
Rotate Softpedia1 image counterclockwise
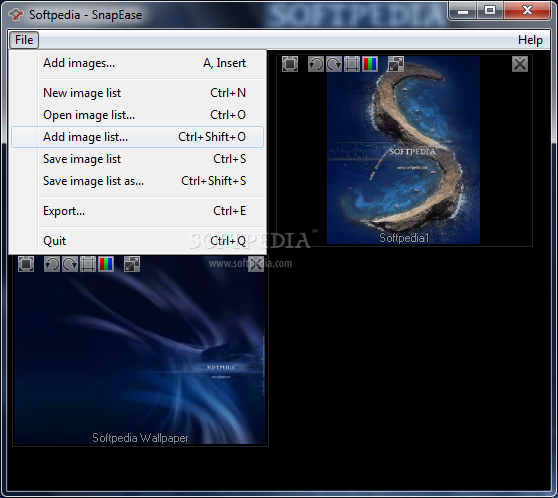(x=316, y=64)
